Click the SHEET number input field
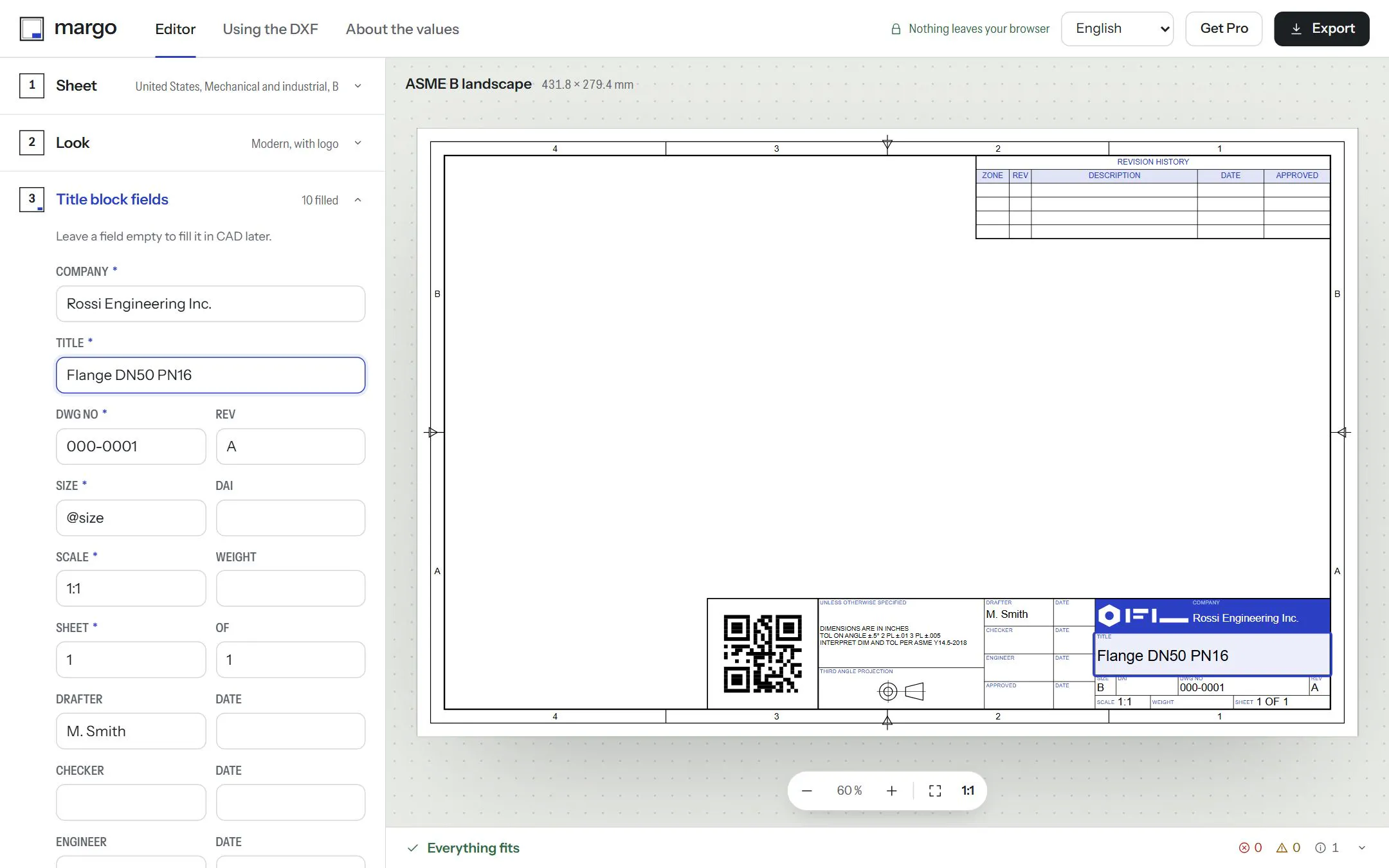The width and height of the screenshot is (1389, 868). [x=131, y=660]
